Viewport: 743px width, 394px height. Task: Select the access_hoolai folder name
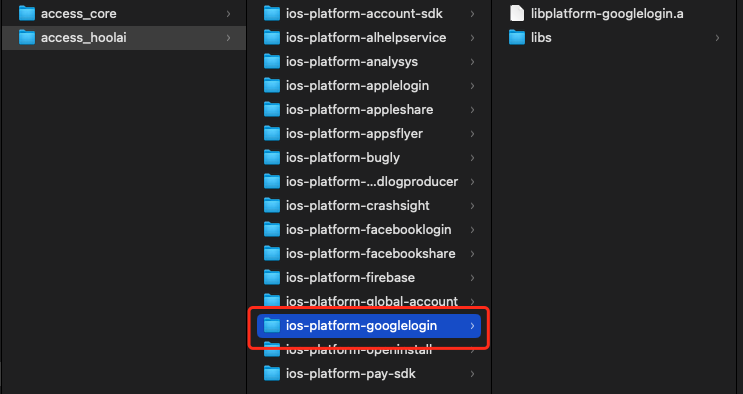pos(84,37)
